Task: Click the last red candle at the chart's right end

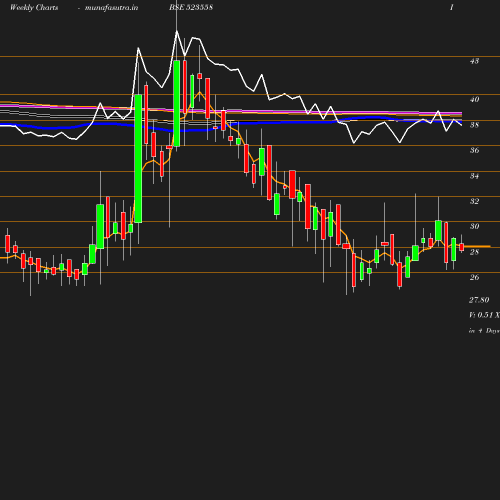Action: click(x=462, y=247)
